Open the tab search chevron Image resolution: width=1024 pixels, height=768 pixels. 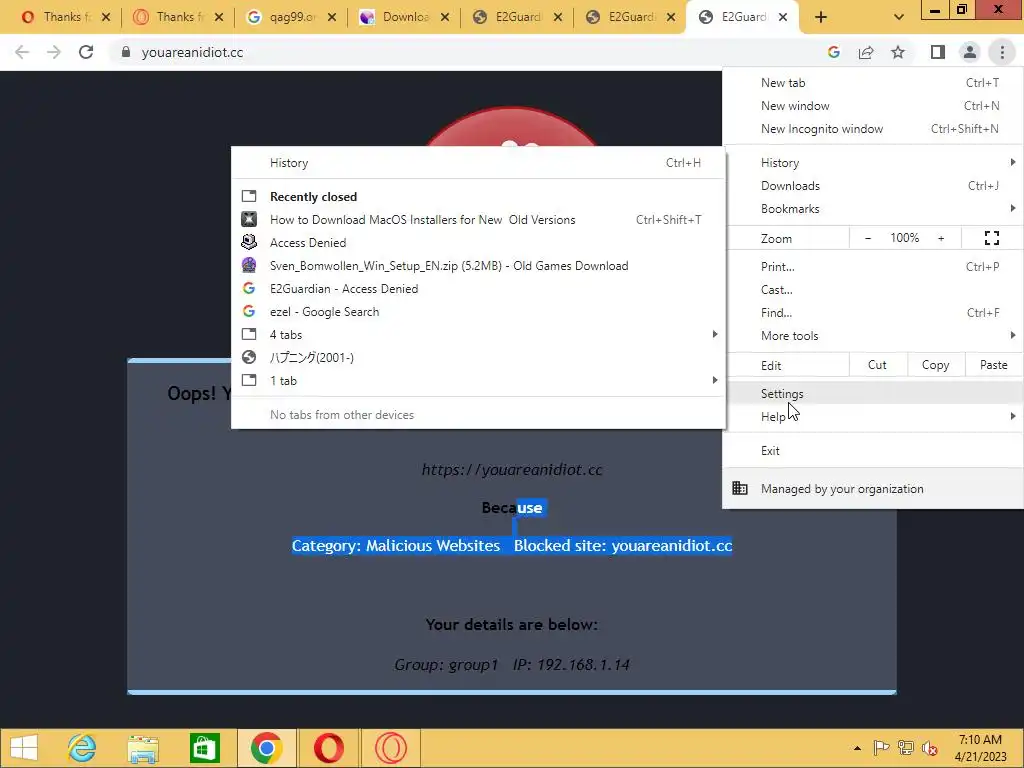[x=899, y=18]
